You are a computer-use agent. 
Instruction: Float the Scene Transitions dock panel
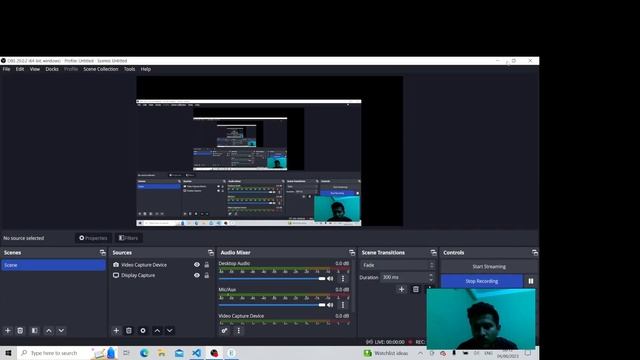pyautogui.click(x=433, y=253)
